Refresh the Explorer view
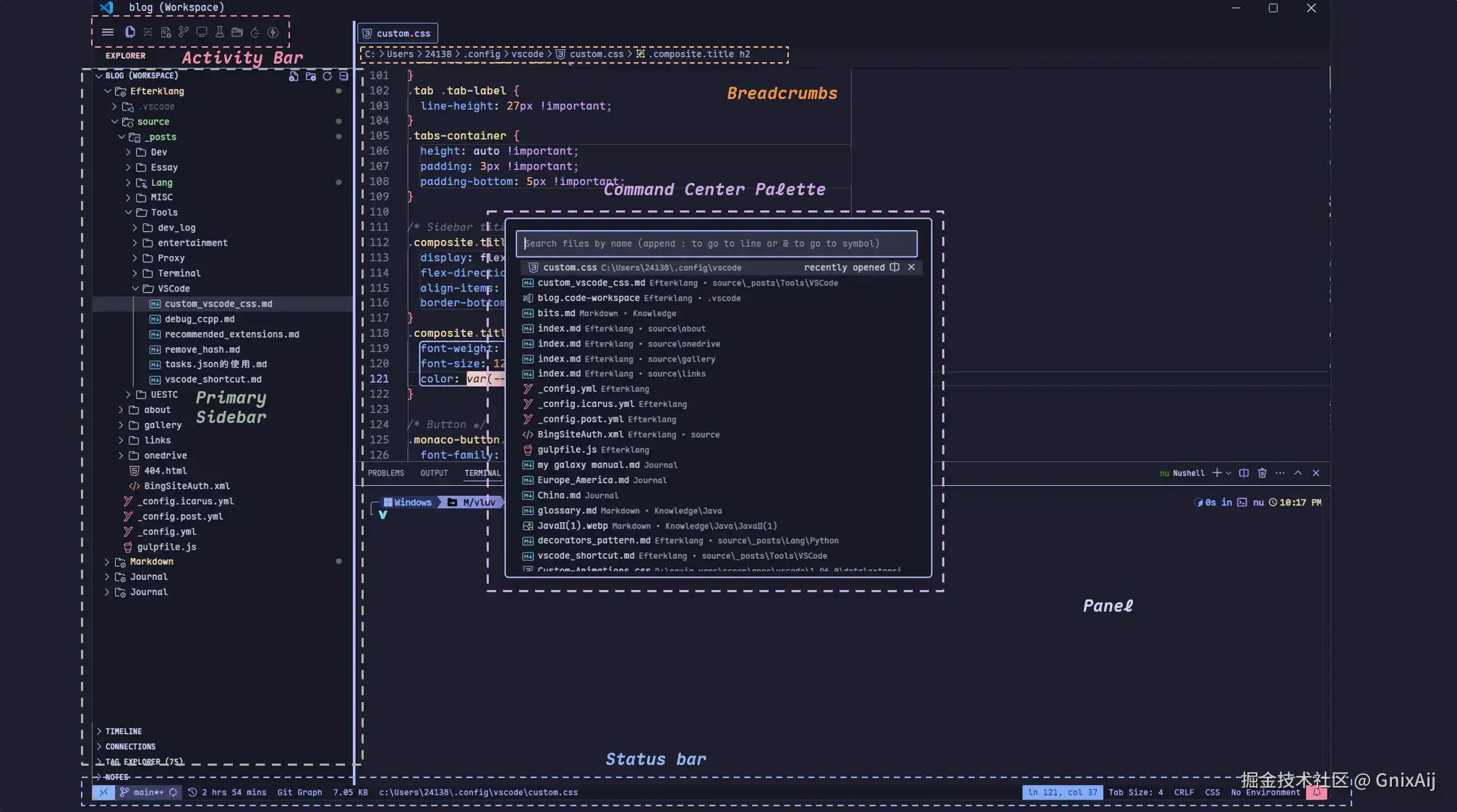 coord(328,76)
